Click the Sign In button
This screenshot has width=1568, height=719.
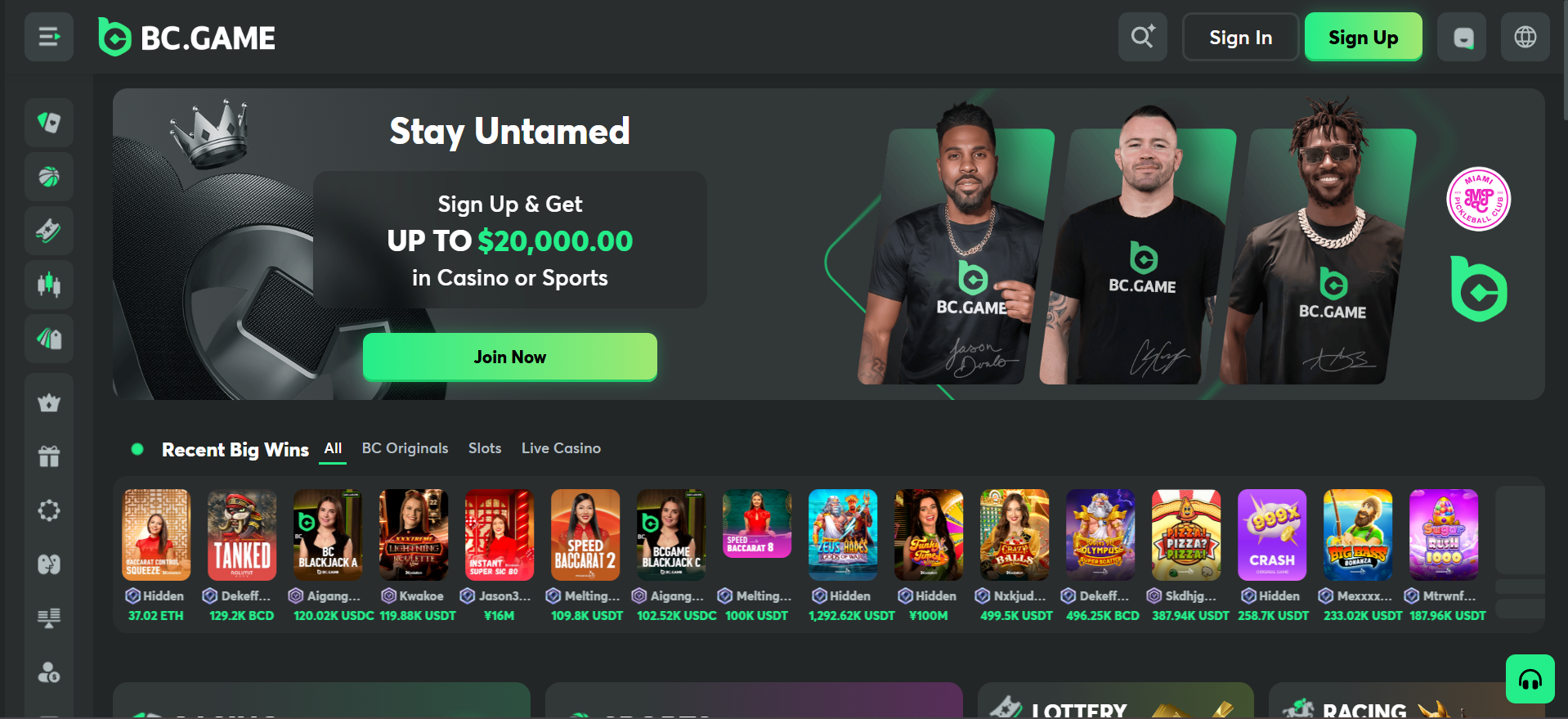(1240, 37)
